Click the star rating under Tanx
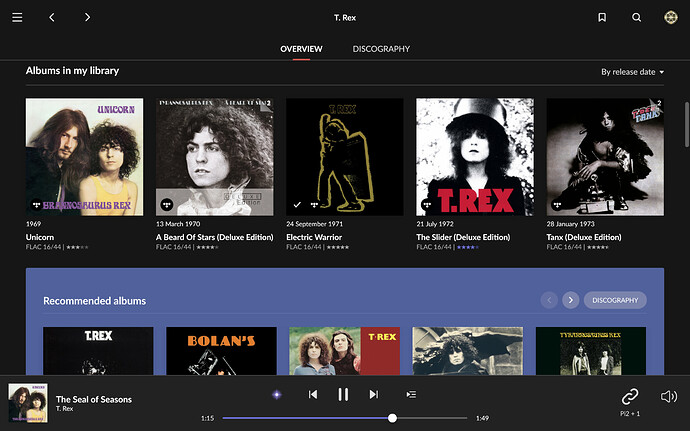 coord(598,247)
